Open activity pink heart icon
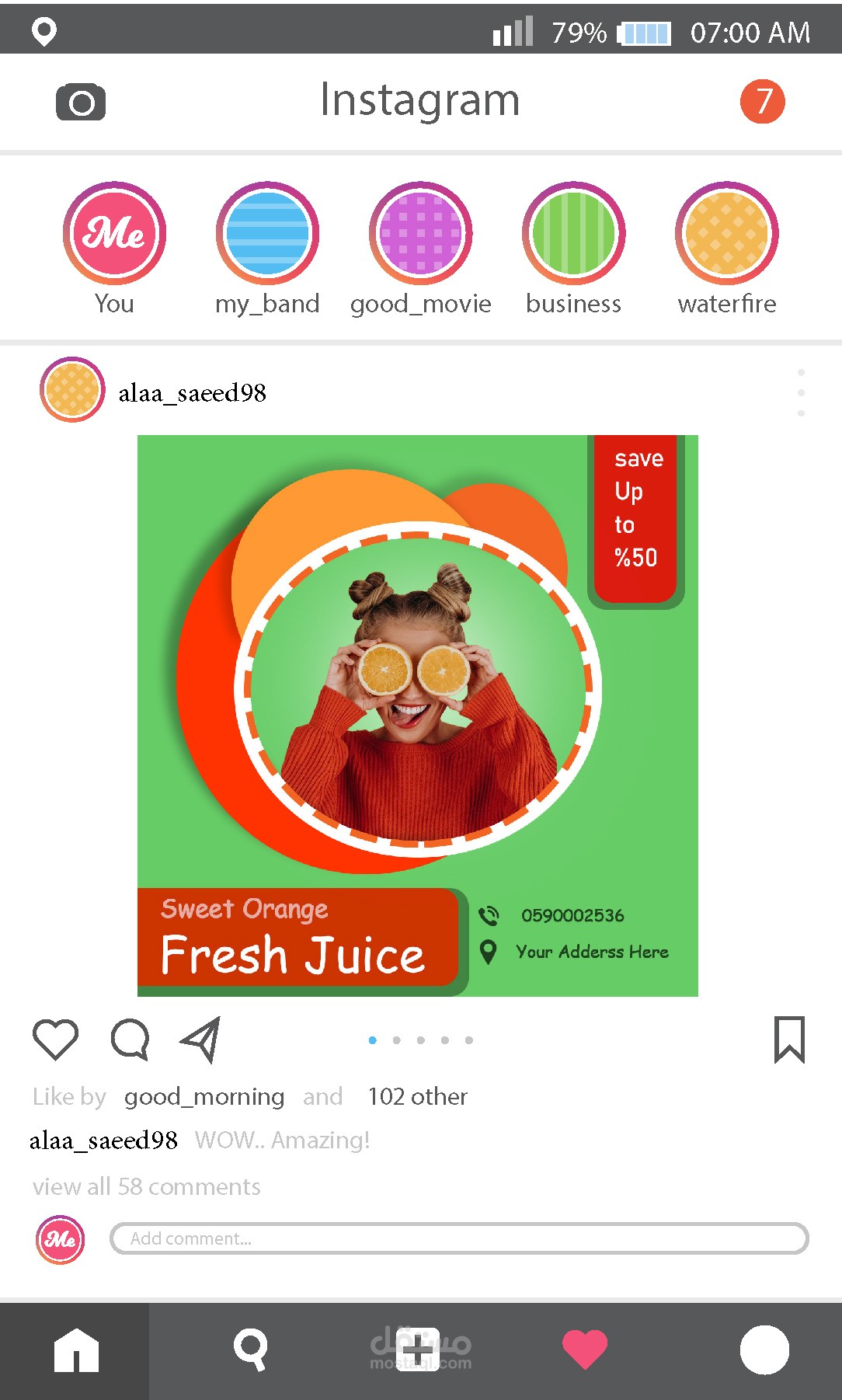The image size is (842, 1400). pos(585,1349)
